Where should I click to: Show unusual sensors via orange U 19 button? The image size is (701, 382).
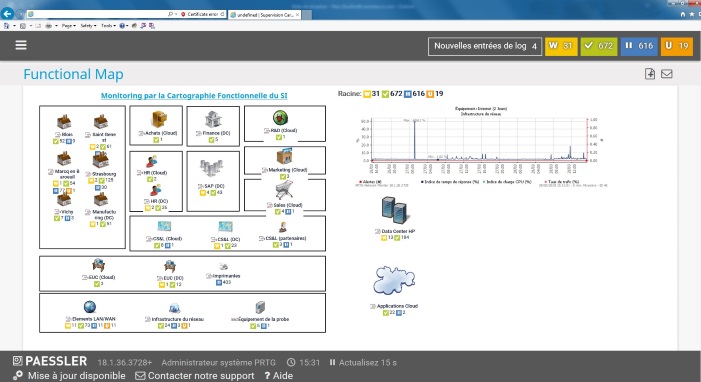[x=676, y=46]
